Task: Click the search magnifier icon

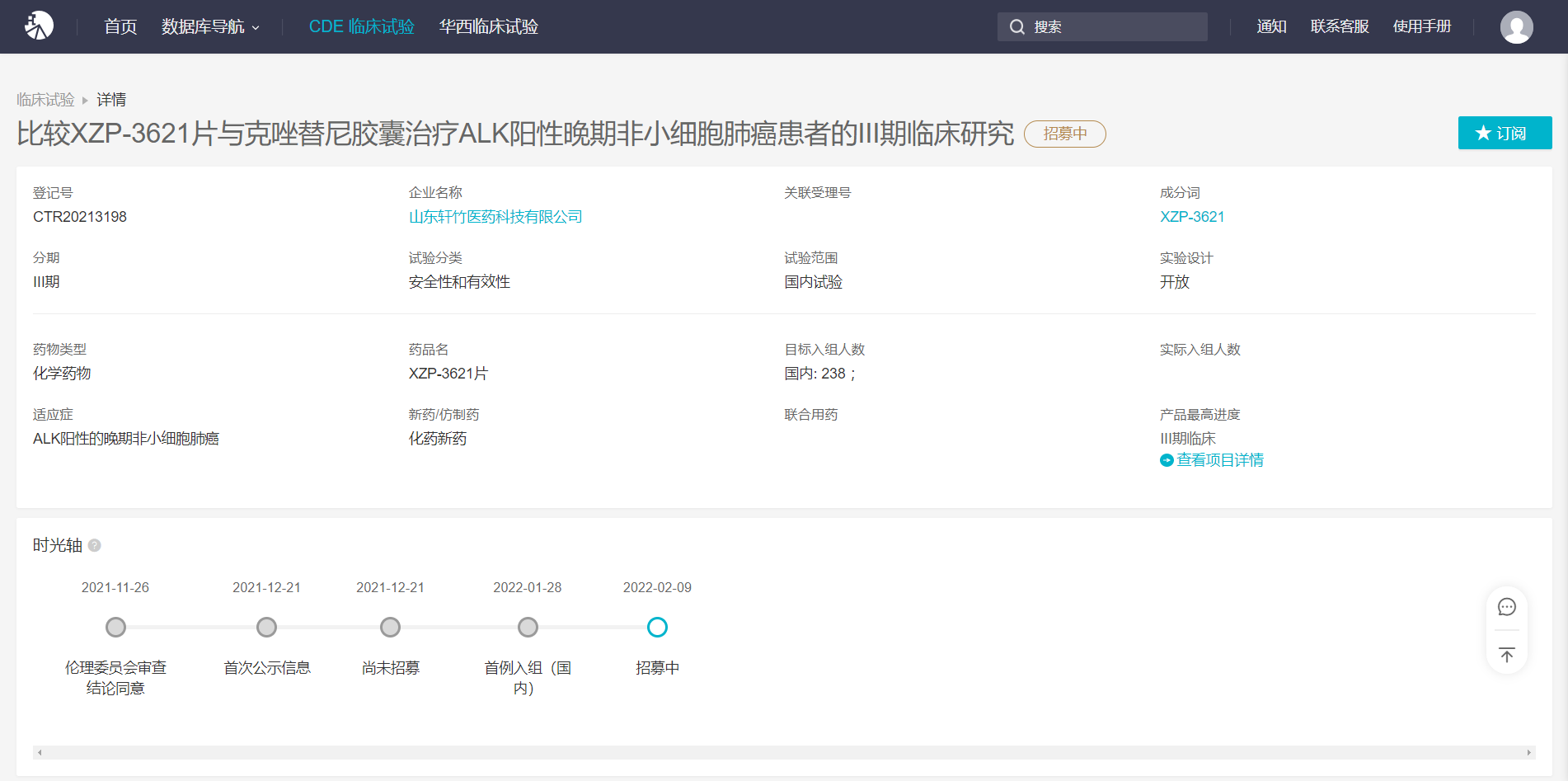Action: coord(1017,27)
